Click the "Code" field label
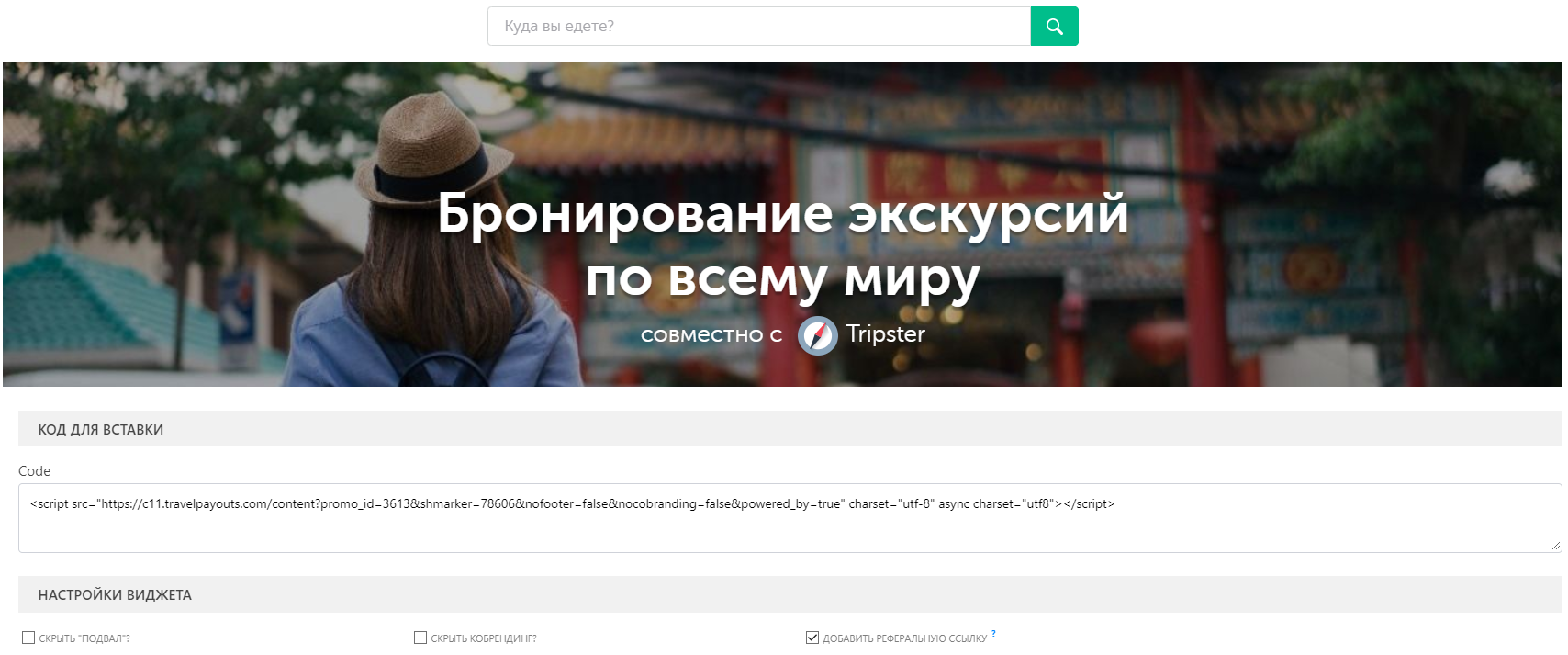 (34, 471)
